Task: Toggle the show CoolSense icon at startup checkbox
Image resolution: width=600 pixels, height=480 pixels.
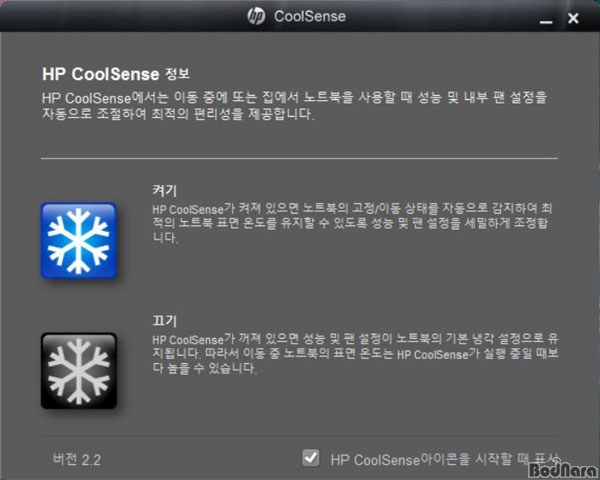Action: click(x=310, y=458)
